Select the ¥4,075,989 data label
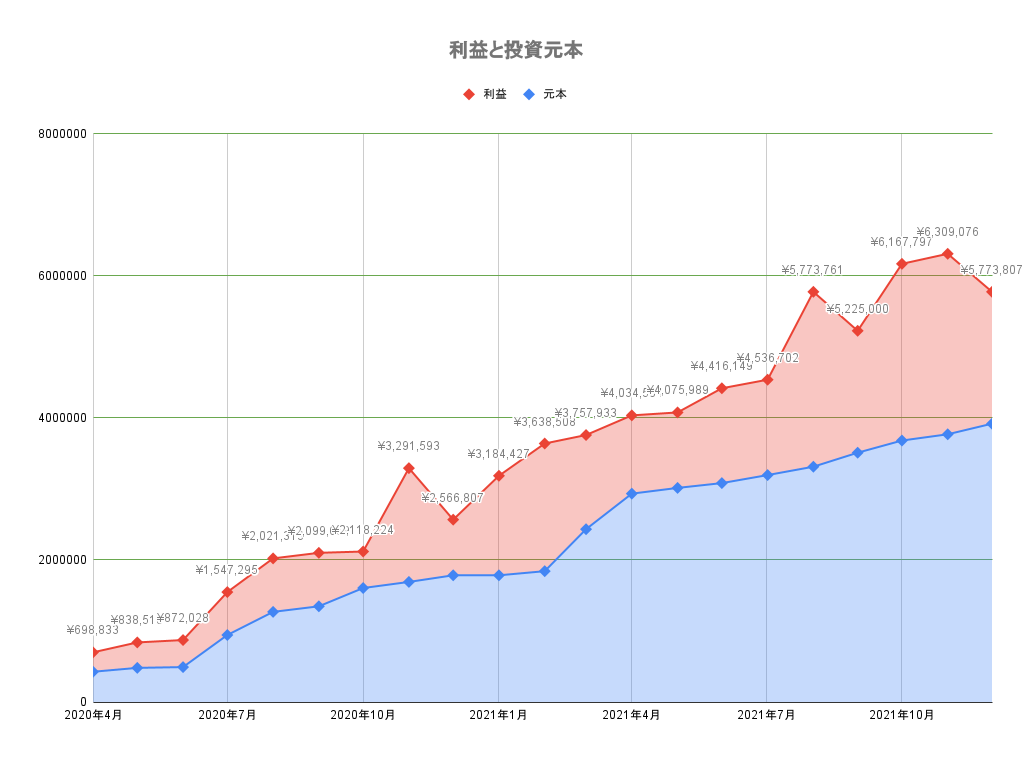Screen dimensions: 1030x760 [677, 390]
